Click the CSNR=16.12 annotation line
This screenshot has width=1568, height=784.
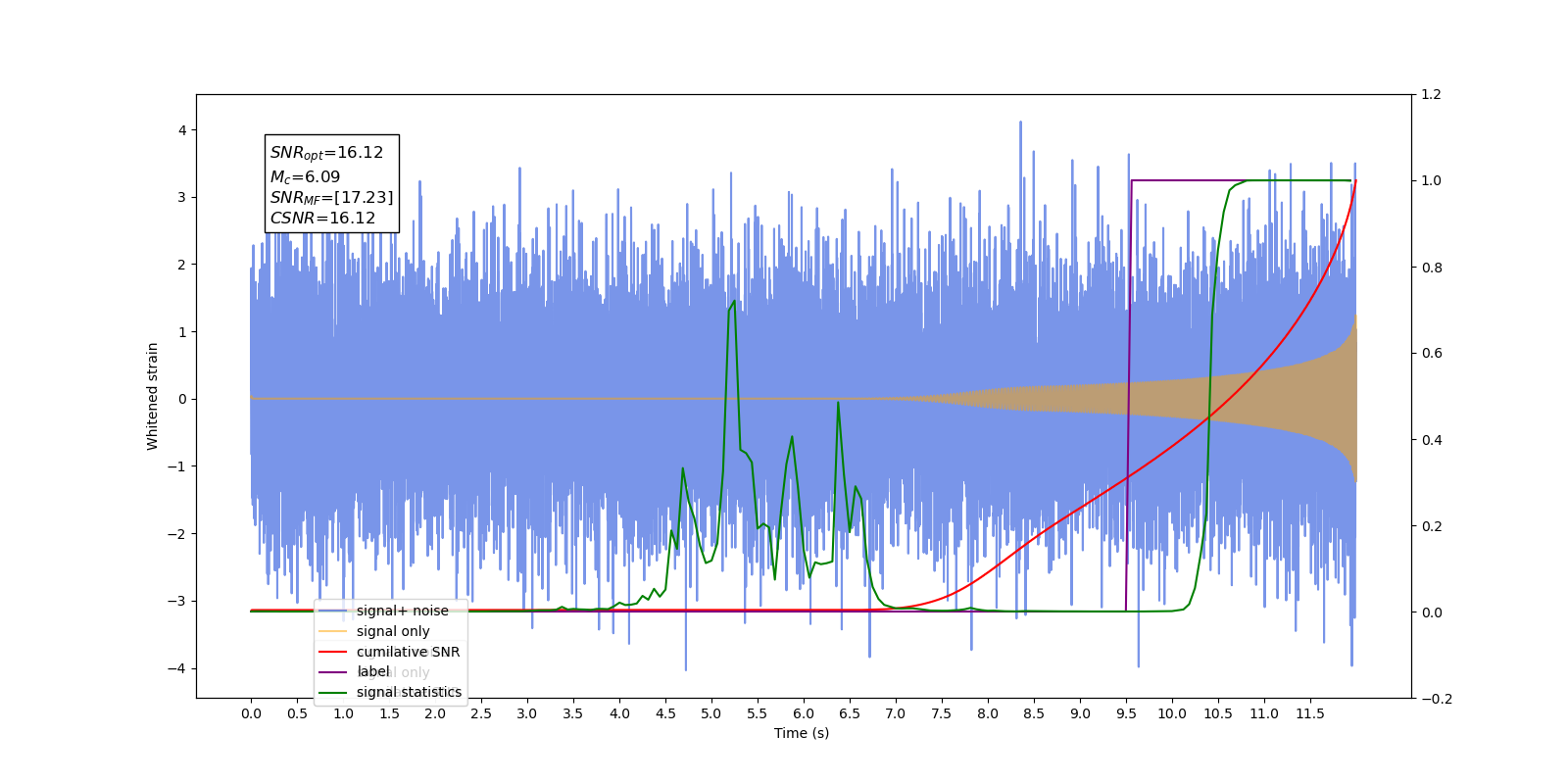pyautogui.click(x=322, y=219)
